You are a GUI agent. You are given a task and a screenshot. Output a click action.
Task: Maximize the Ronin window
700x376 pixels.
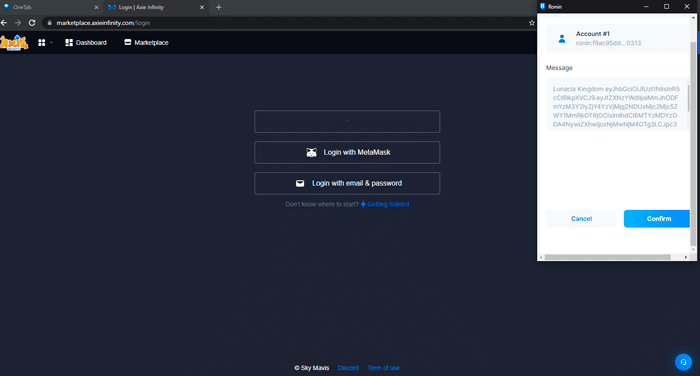[667, 7]
